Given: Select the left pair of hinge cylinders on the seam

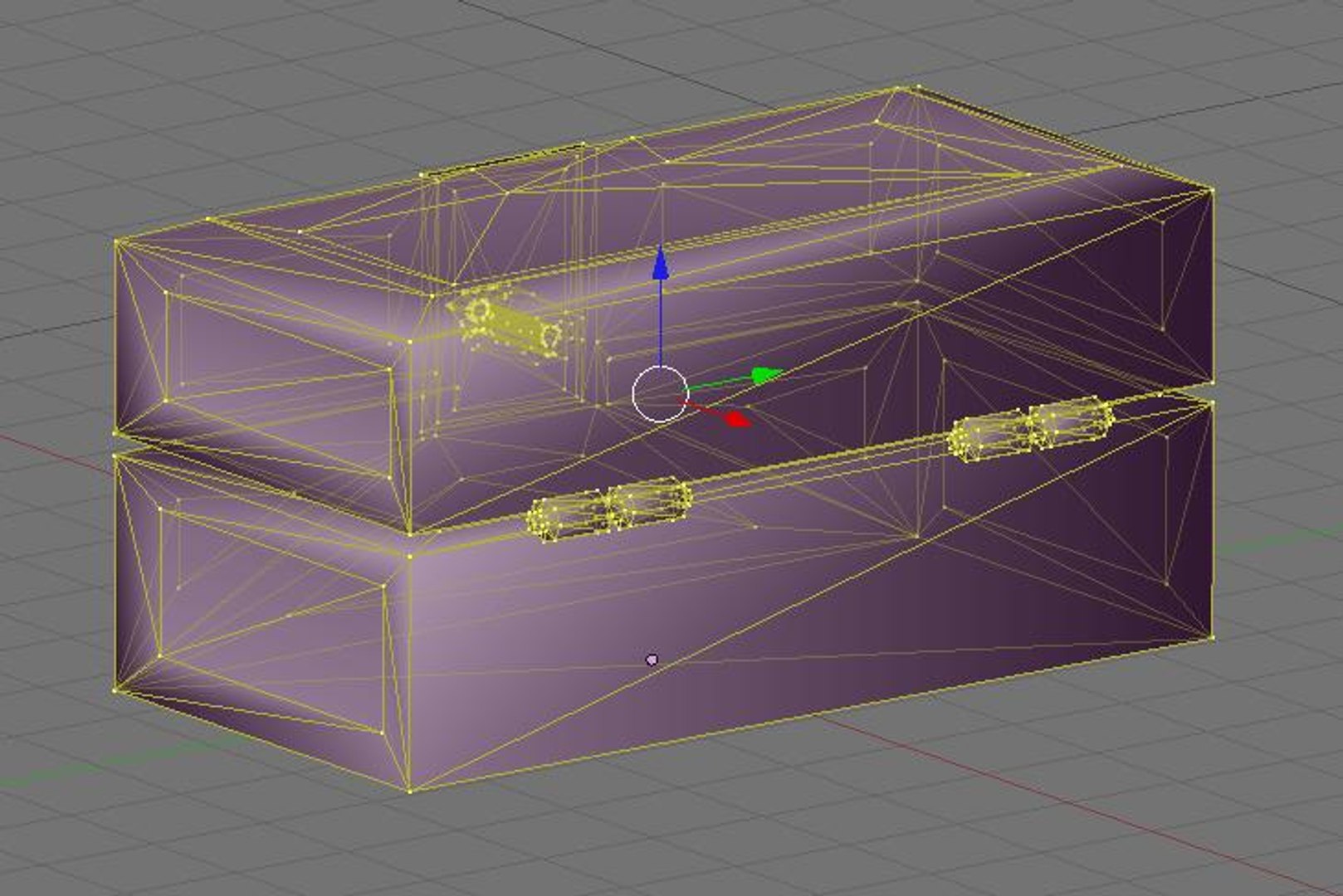Looking at the screenshot, I should [x=609, y=510].
